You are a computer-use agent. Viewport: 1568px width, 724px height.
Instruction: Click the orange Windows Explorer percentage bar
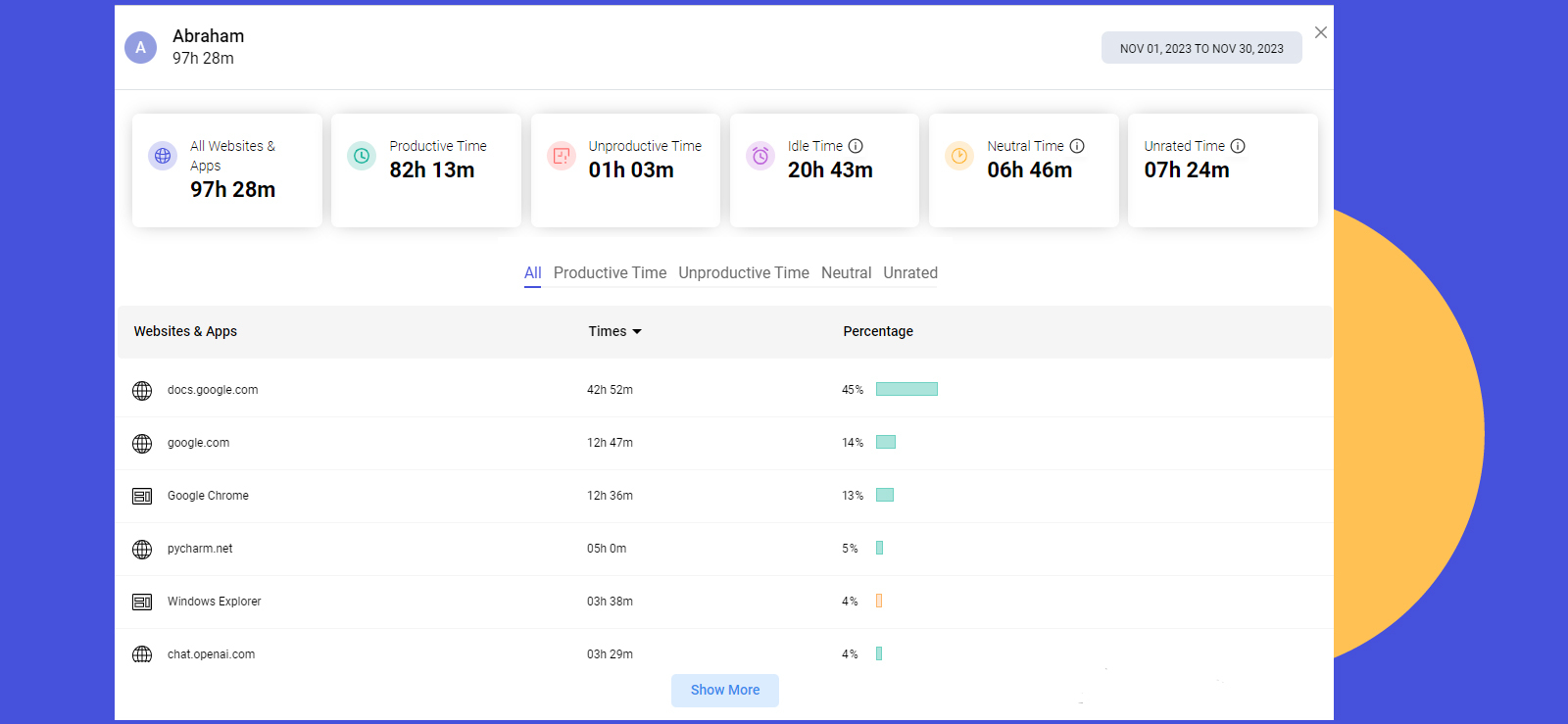coord(879,601)
